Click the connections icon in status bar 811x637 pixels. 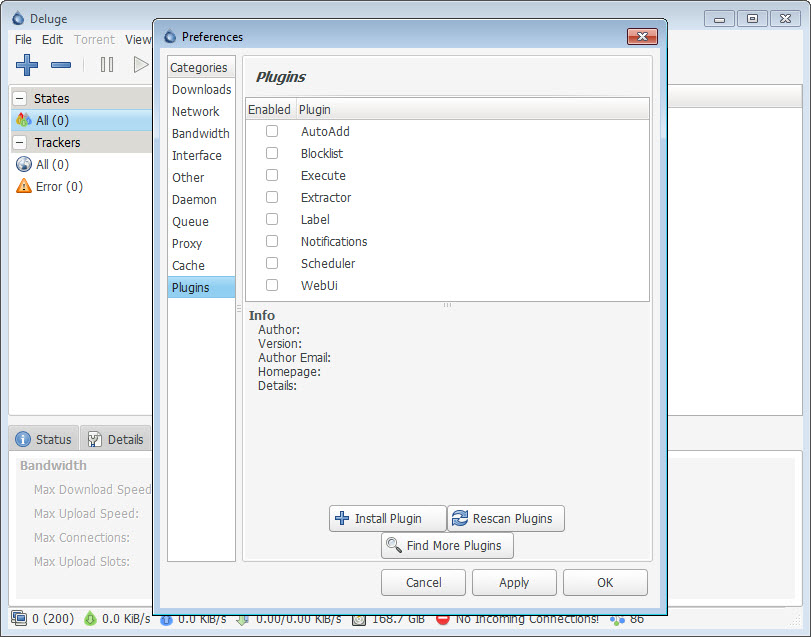pos(19,618)
